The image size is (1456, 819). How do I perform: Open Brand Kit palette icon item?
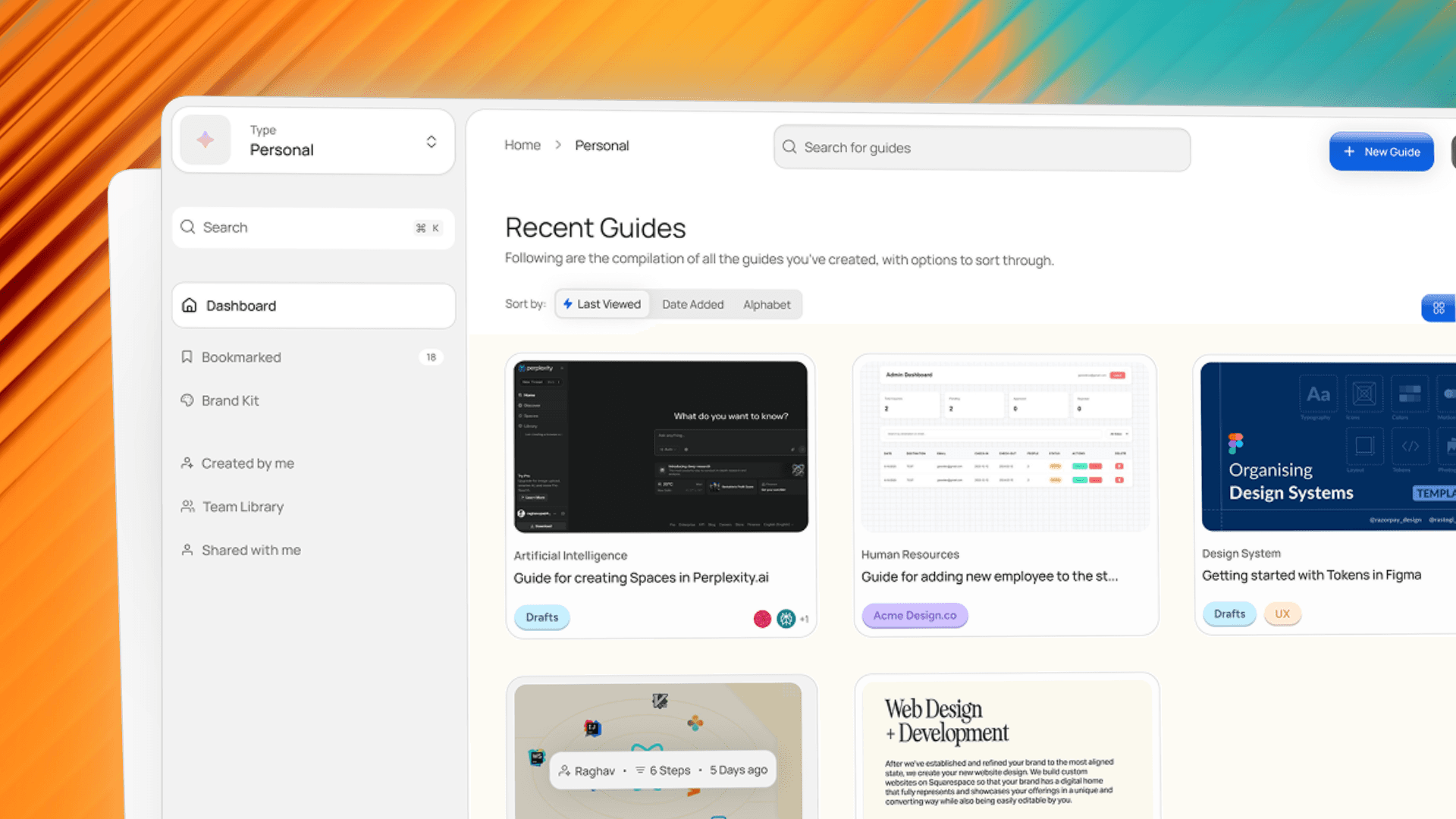click(x=187, y=400)
